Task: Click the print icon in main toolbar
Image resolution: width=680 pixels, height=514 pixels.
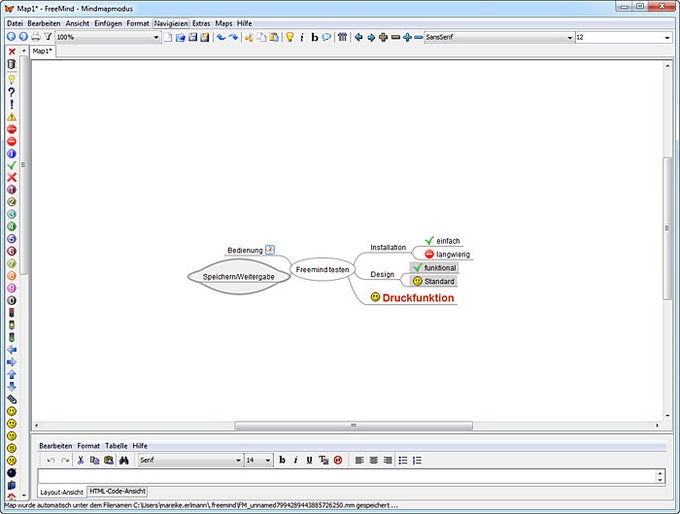Action: pos(36,37)
